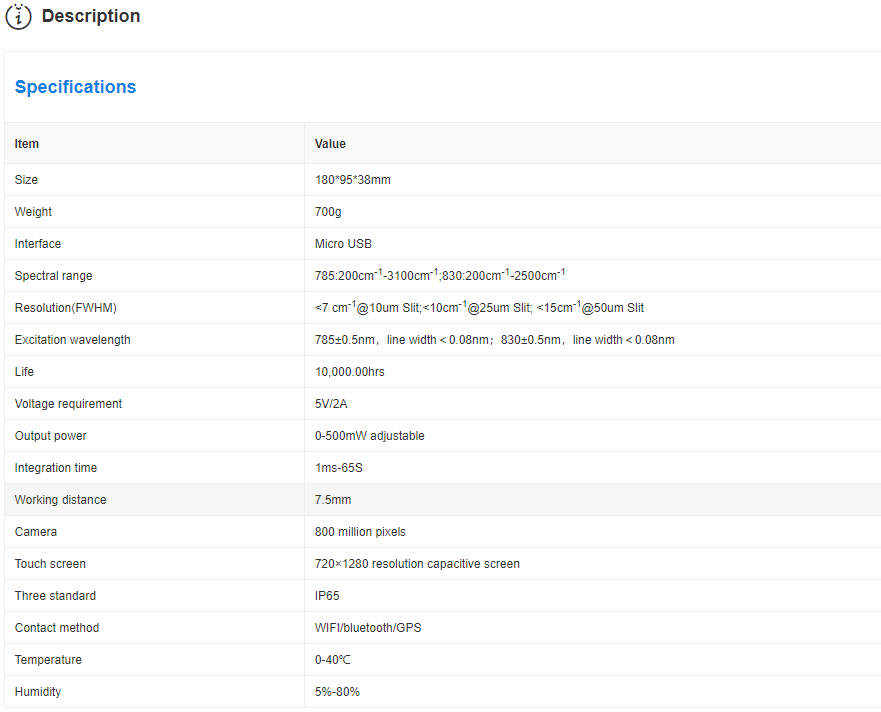Click the Value column header

(330, 144)
